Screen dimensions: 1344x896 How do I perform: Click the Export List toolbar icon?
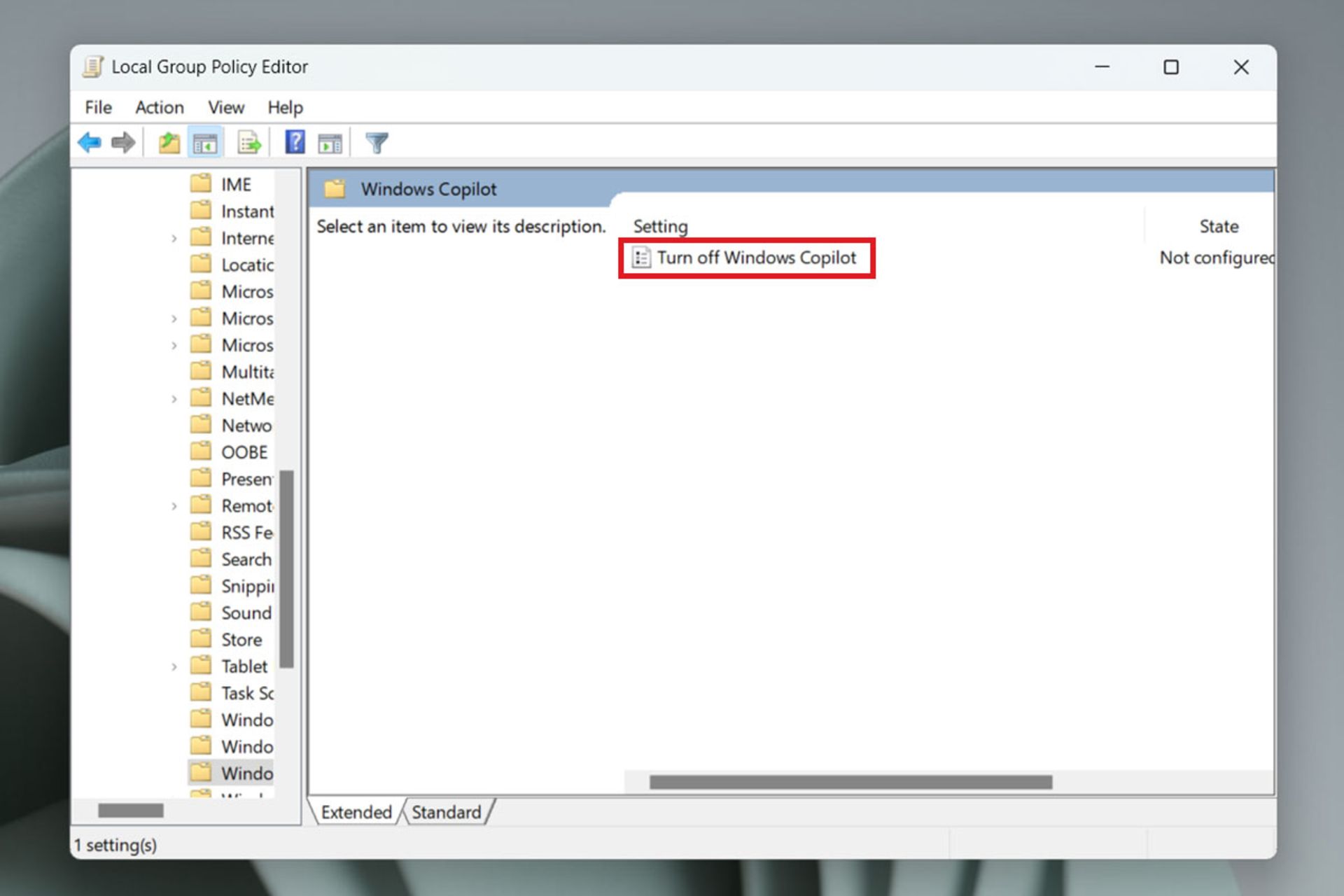tap(249, 143)
